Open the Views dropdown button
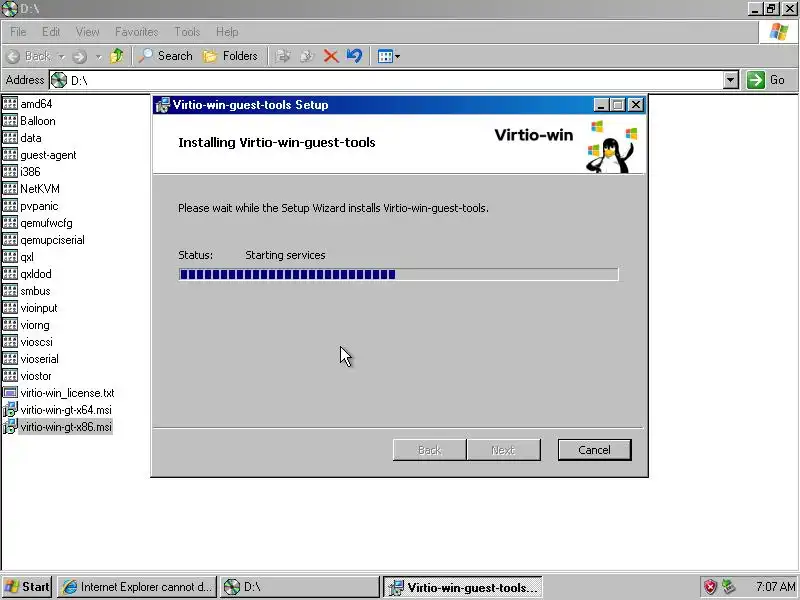The image size is (800, 600). point(389,56)
